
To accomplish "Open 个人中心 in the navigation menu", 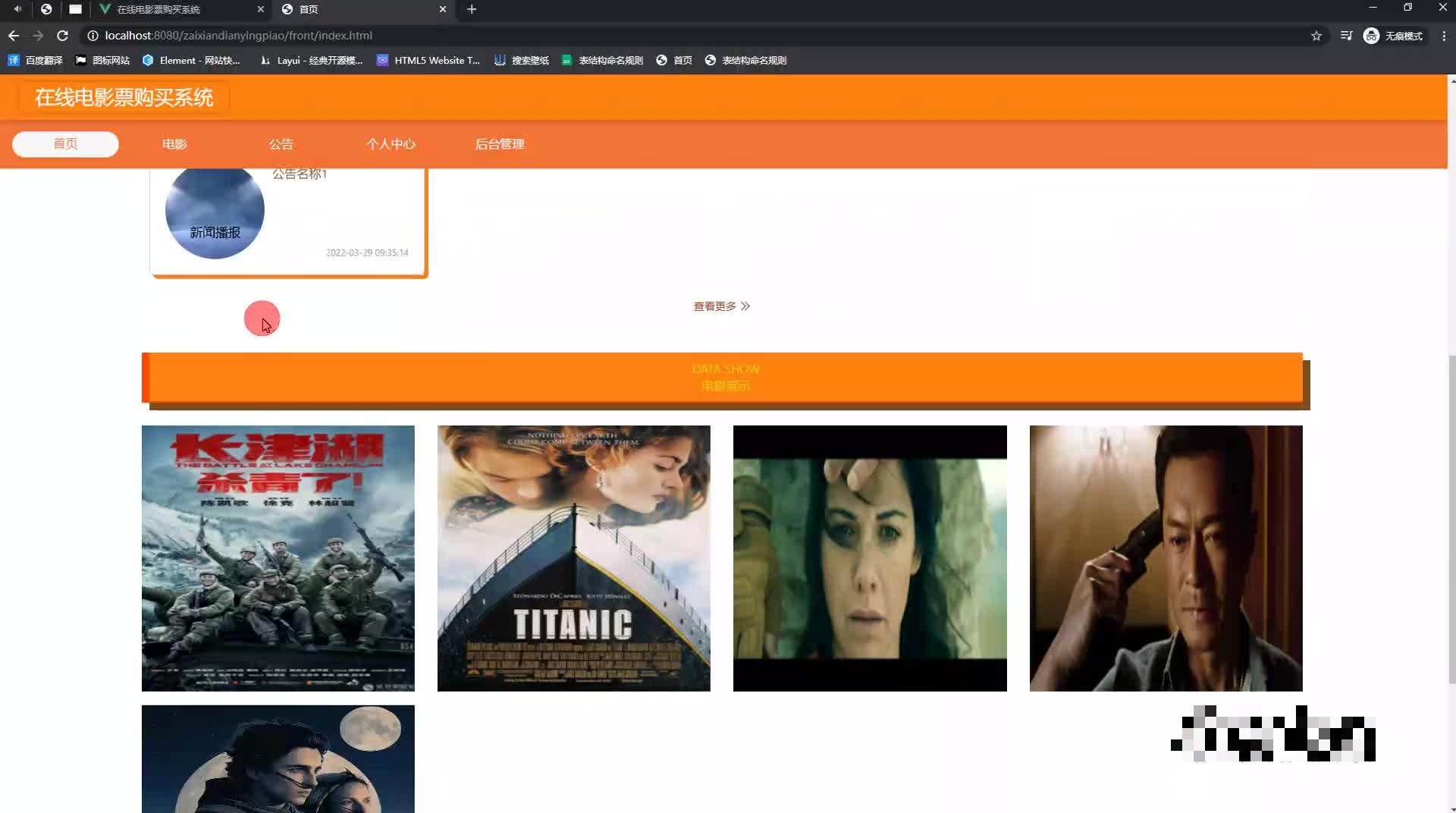I will pyautogui.click(x=391, y=144).
